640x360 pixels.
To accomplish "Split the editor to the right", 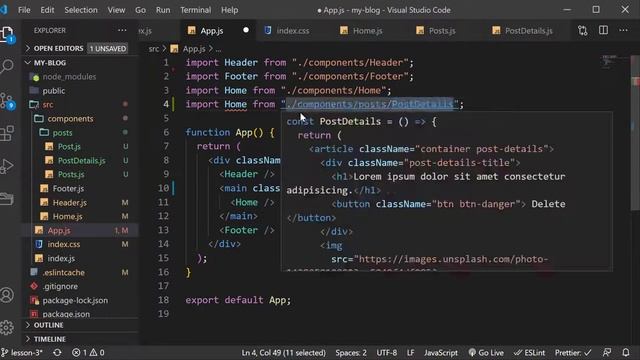I will (603, 31).
